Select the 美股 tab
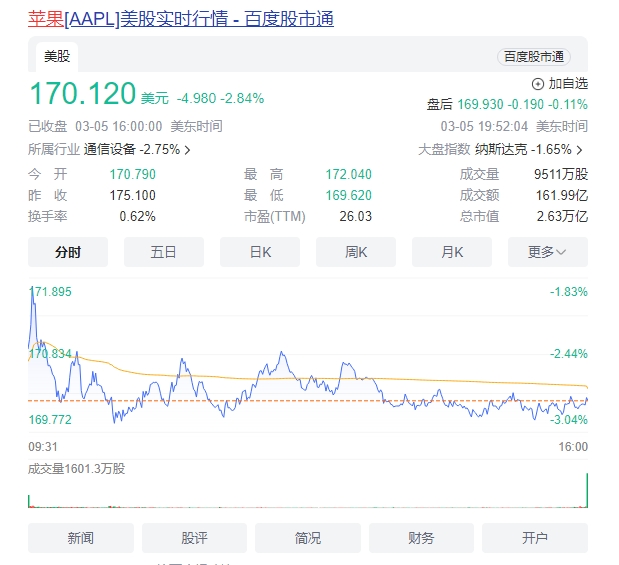Image resolution: width=619 pixels, height=565 pixels. (x=57, y=56)
